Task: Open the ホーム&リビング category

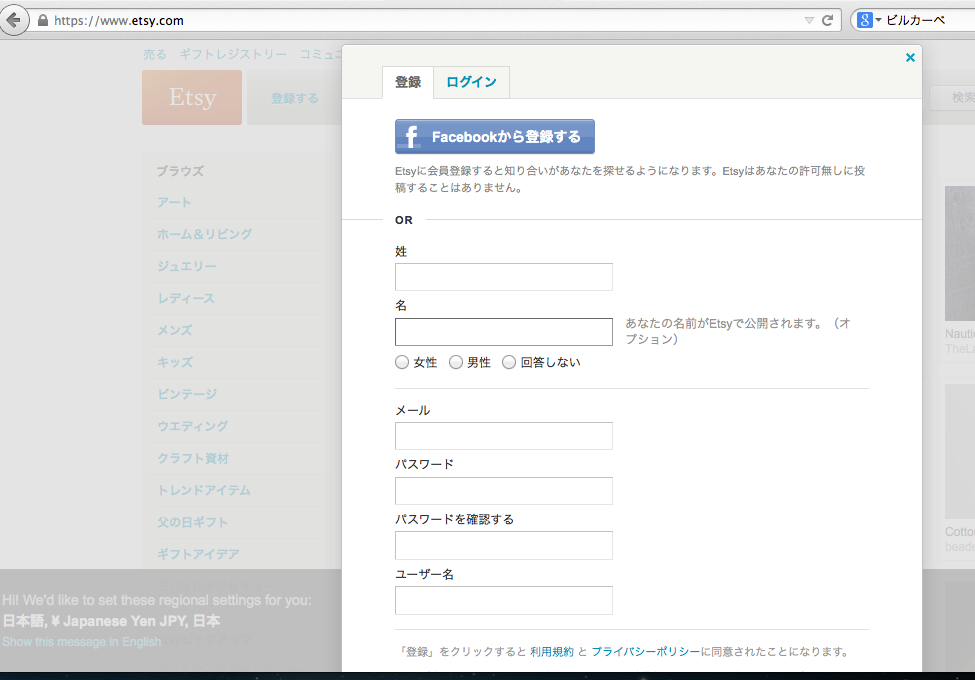Action: click(x=205, y=234)
